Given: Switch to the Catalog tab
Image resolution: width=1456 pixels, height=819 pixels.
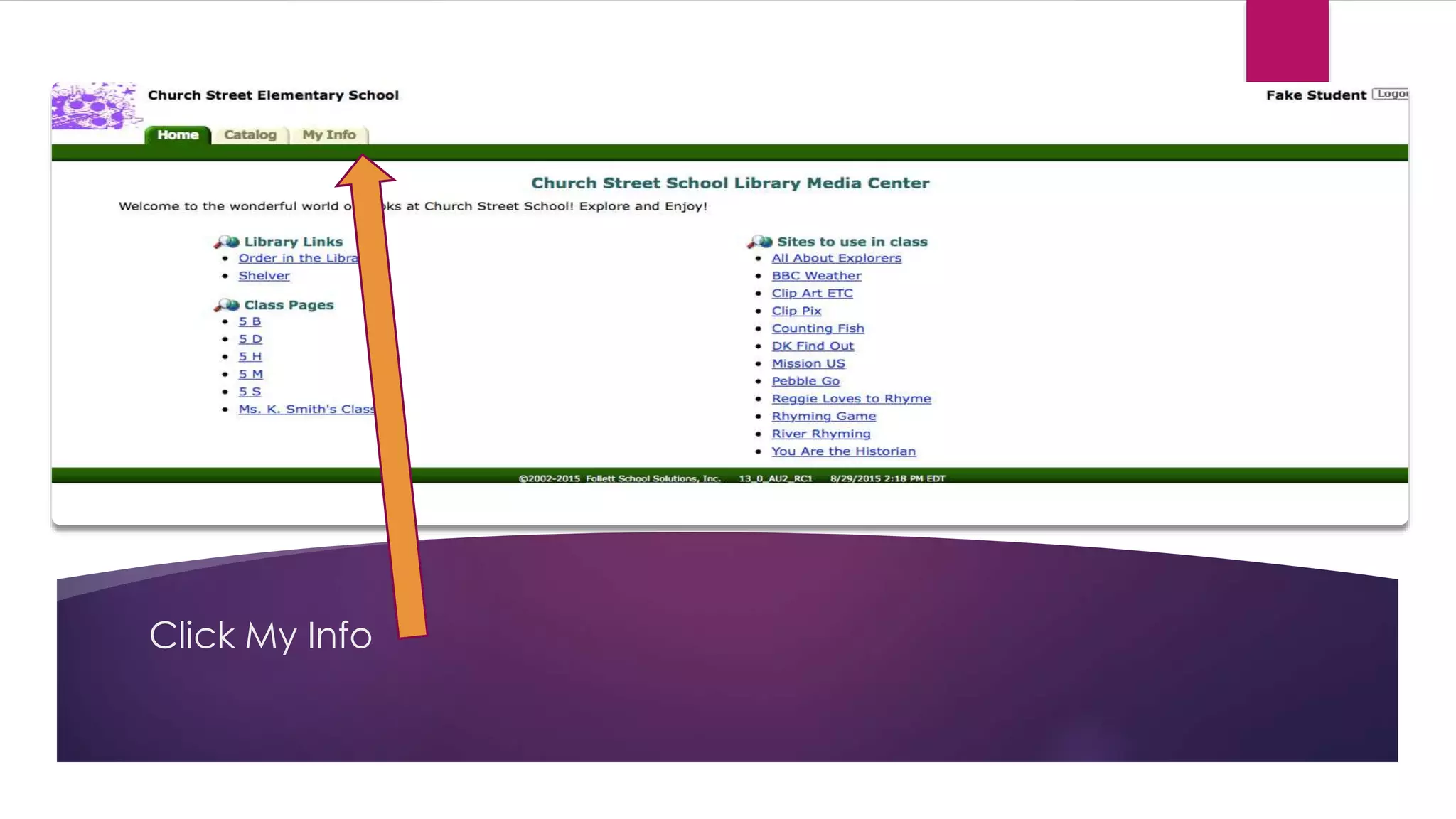Looking at the screenshot, I should click(250, 135).
